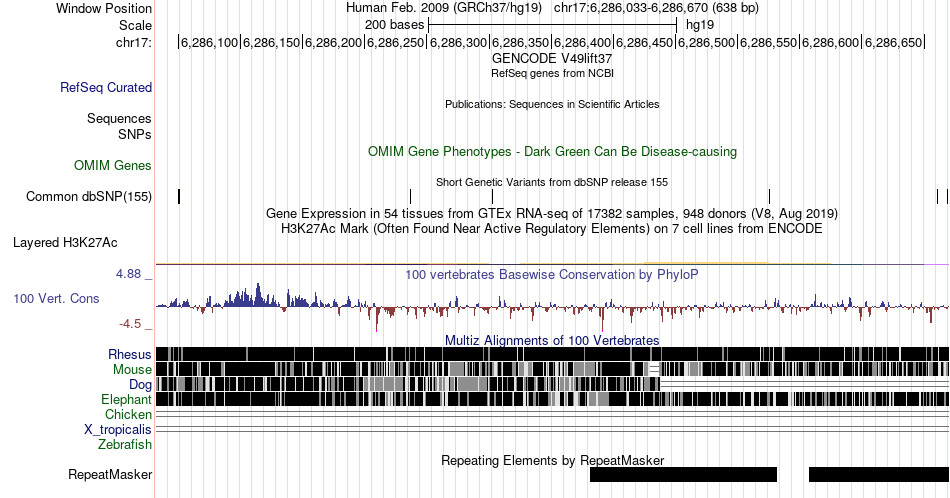Click the Mouse alignment bar

(552, 369)
